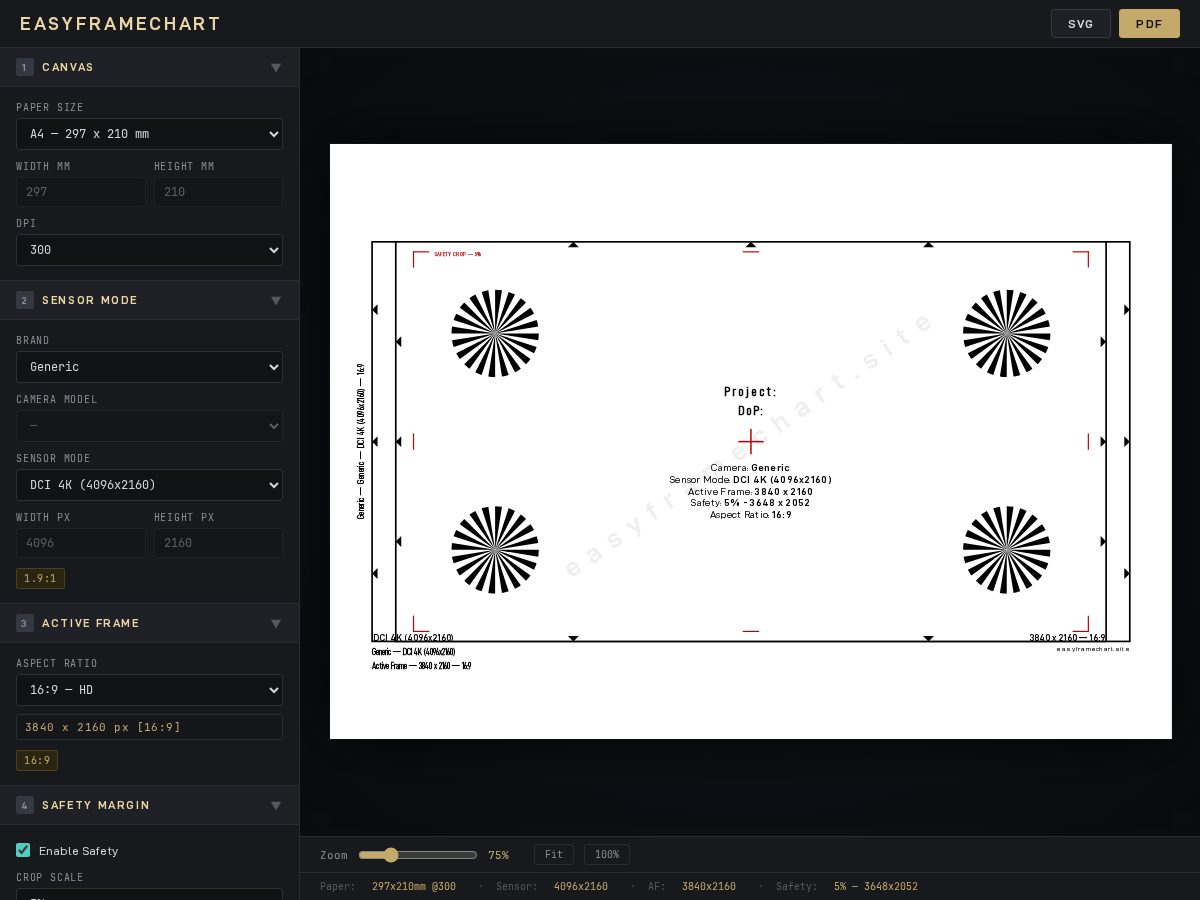
Task: Click the status bar Sensor 4096x2160 value
Action: click(581, 887)
